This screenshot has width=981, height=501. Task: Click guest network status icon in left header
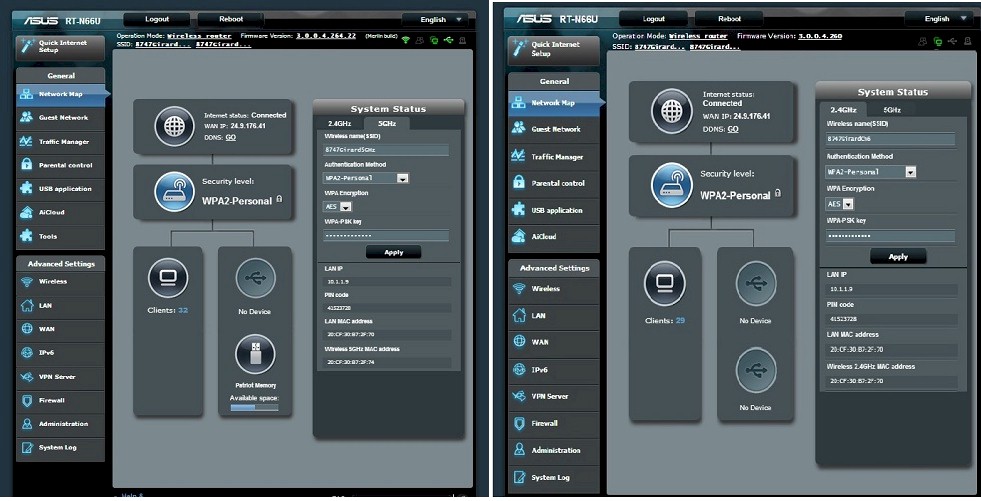tap(420, 40)
